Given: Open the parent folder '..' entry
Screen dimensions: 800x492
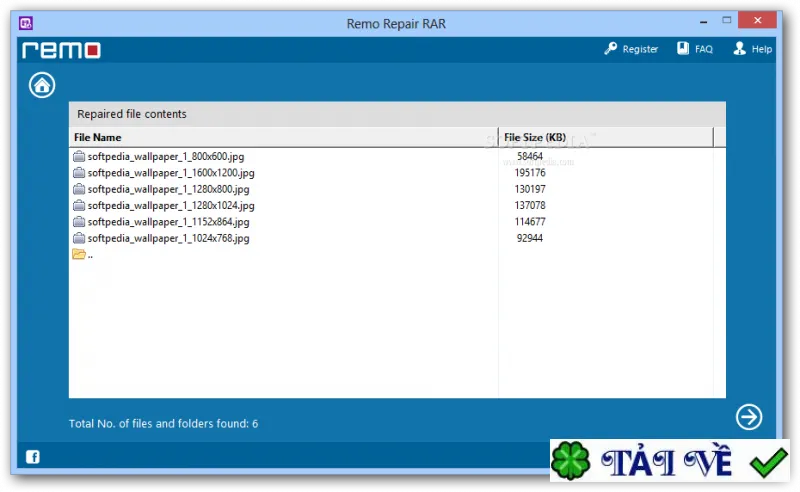Looking at the screenshot, I should pos(83,254).
